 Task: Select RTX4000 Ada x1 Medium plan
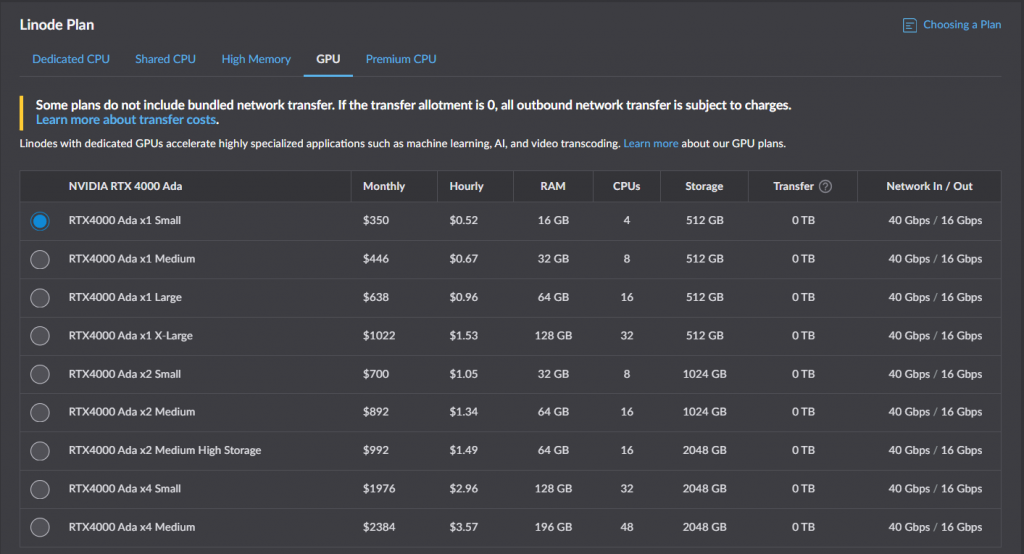[x=40, y=259]
